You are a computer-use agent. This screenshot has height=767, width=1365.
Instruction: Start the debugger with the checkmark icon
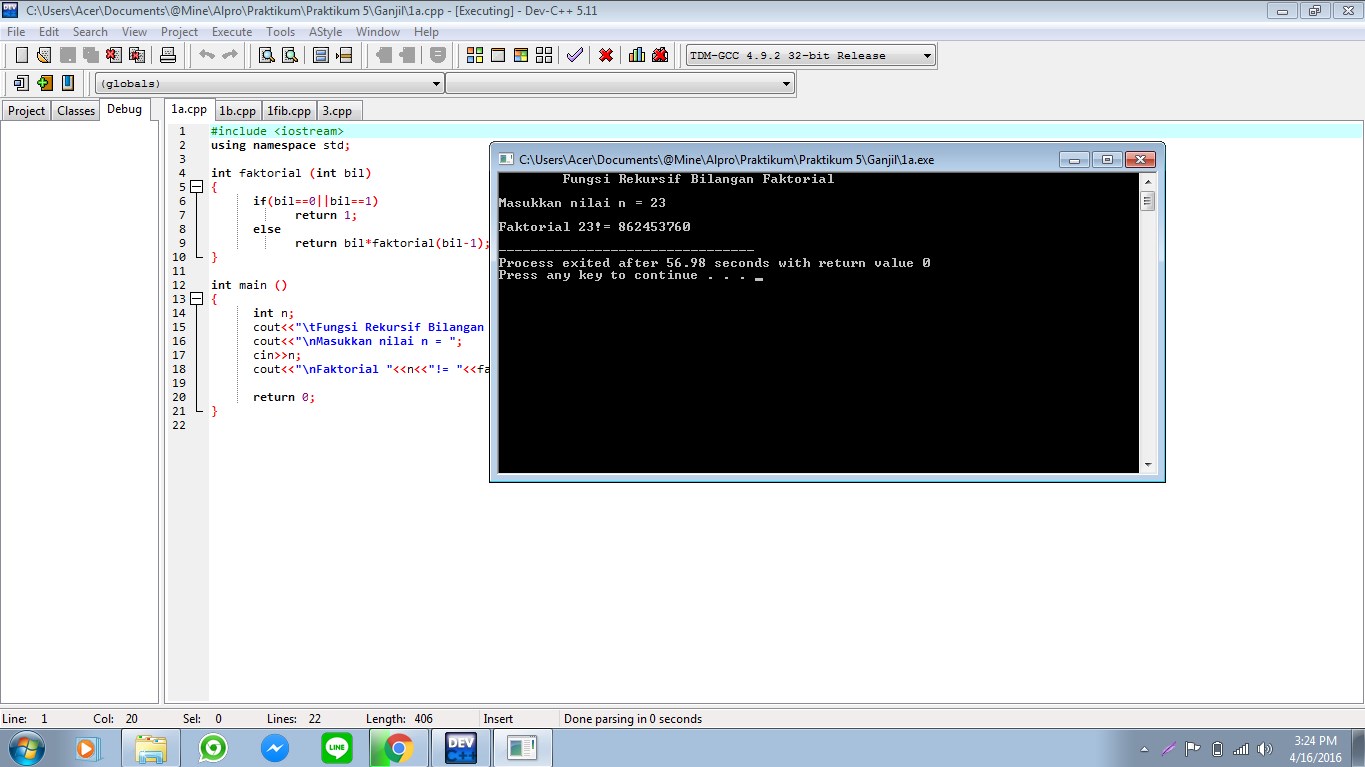pos(574,55)
